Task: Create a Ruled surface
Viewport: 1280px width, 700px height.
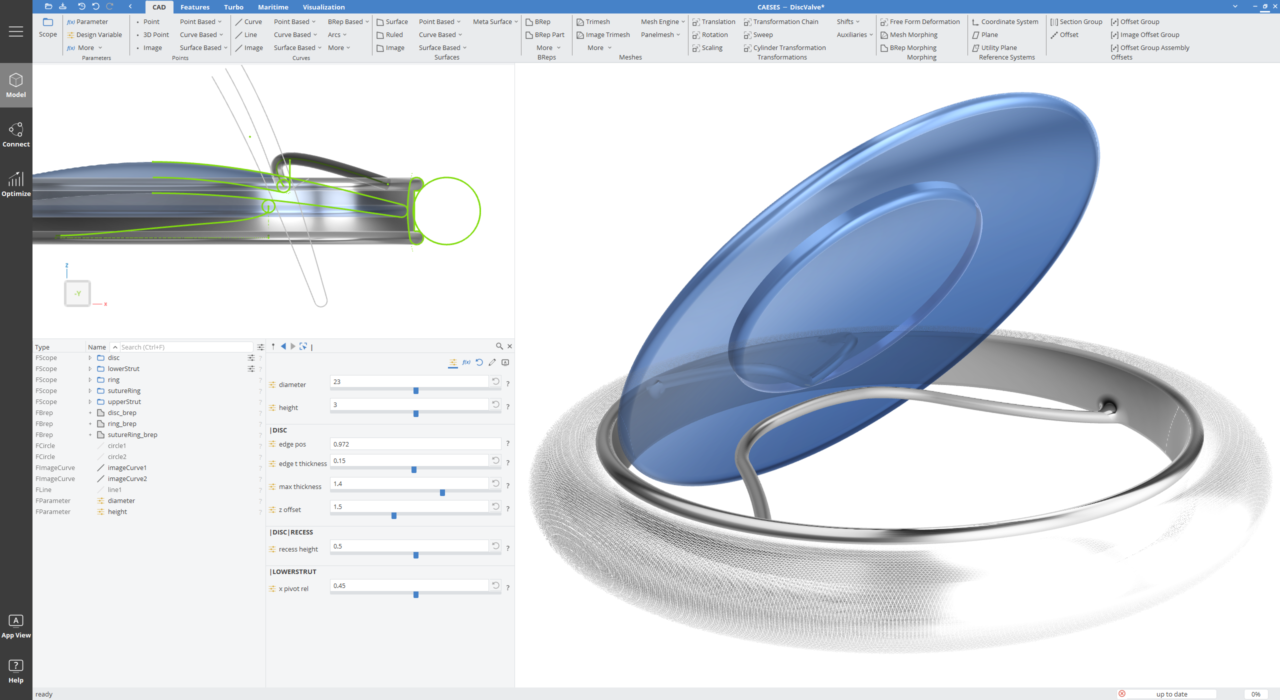Action: [391, 33]
